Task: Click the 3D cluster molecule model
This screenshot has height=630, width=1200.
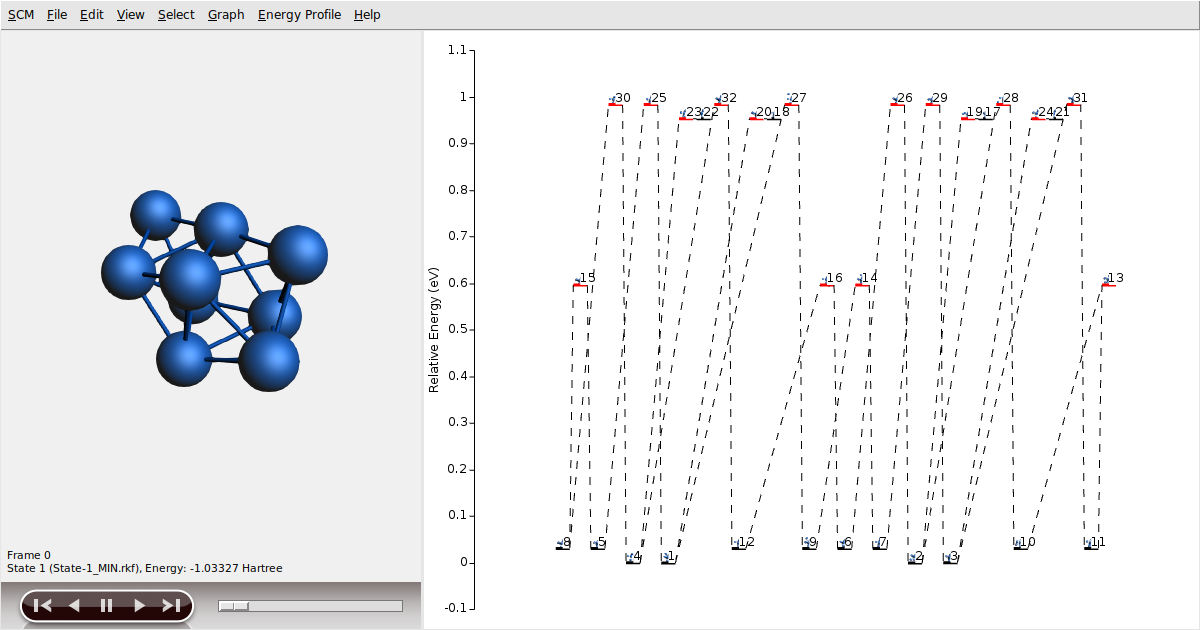Action: coord(214,290)
